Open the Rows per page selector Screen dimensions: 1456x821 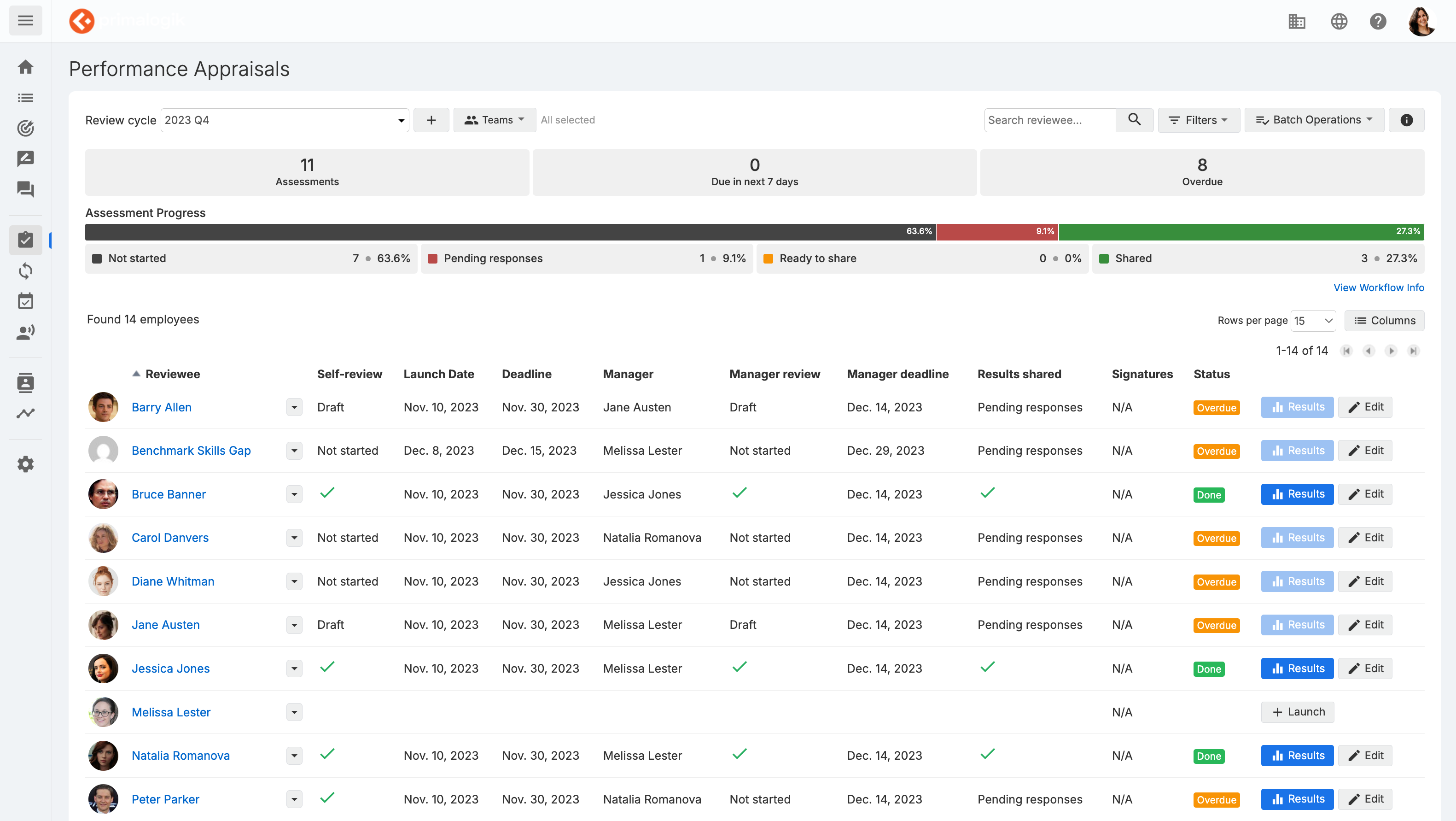point(1313,321)
